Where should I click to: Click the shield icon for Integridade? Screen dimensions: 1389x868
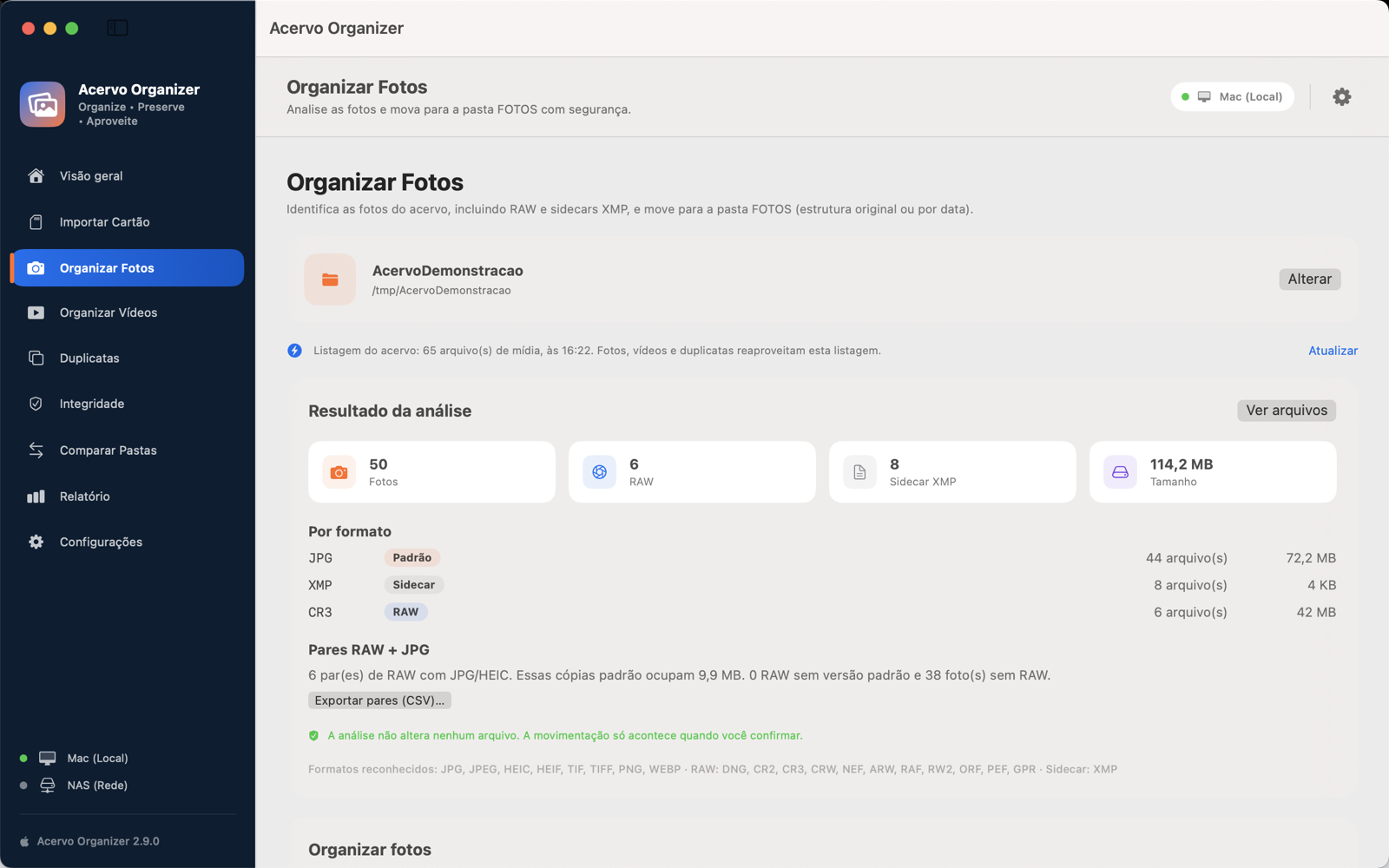click(x=36, y=404)
